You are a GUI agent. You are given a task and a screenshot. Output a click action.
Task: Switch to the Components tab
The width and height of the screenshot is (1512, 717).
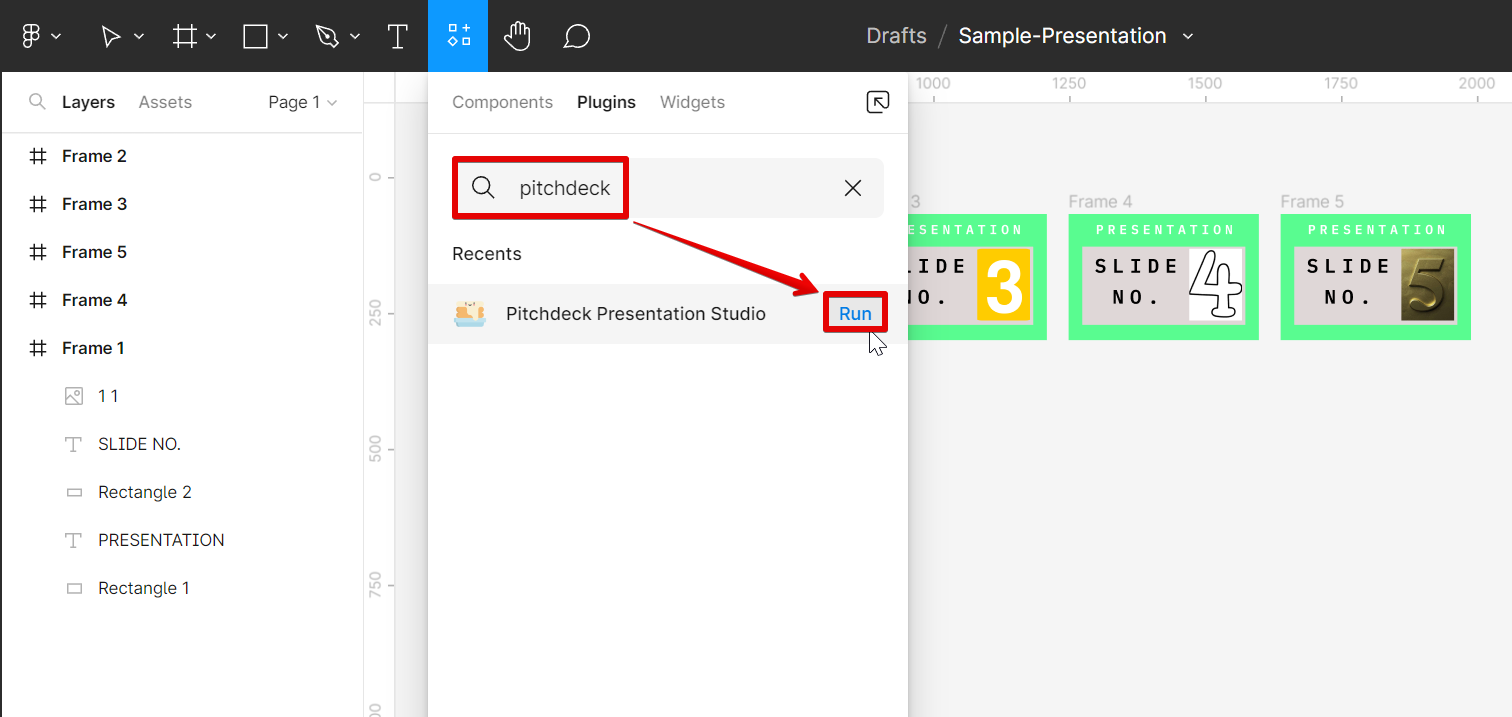[x=502, y=102]
